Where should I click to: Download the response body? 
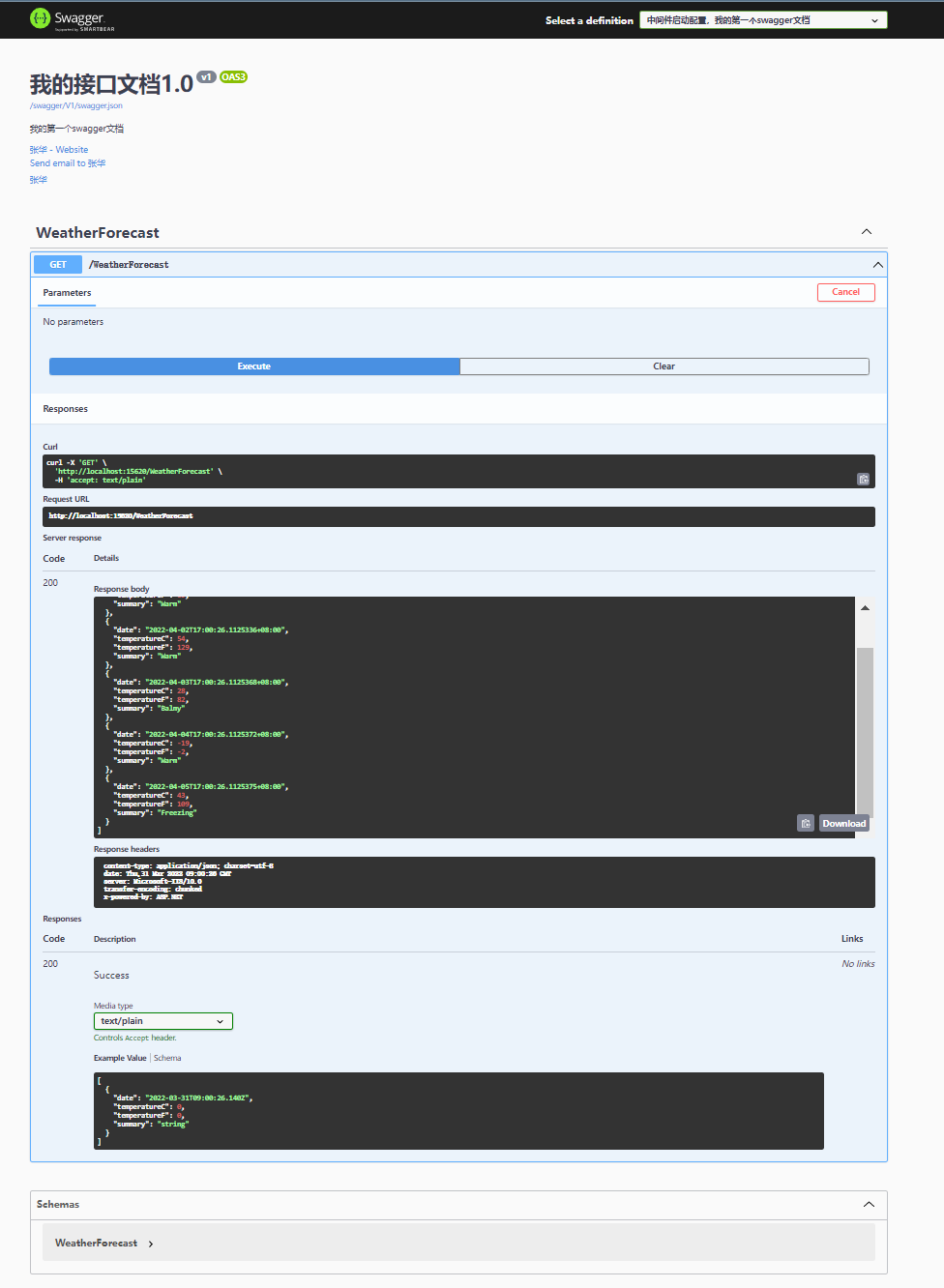click(844, 823)
